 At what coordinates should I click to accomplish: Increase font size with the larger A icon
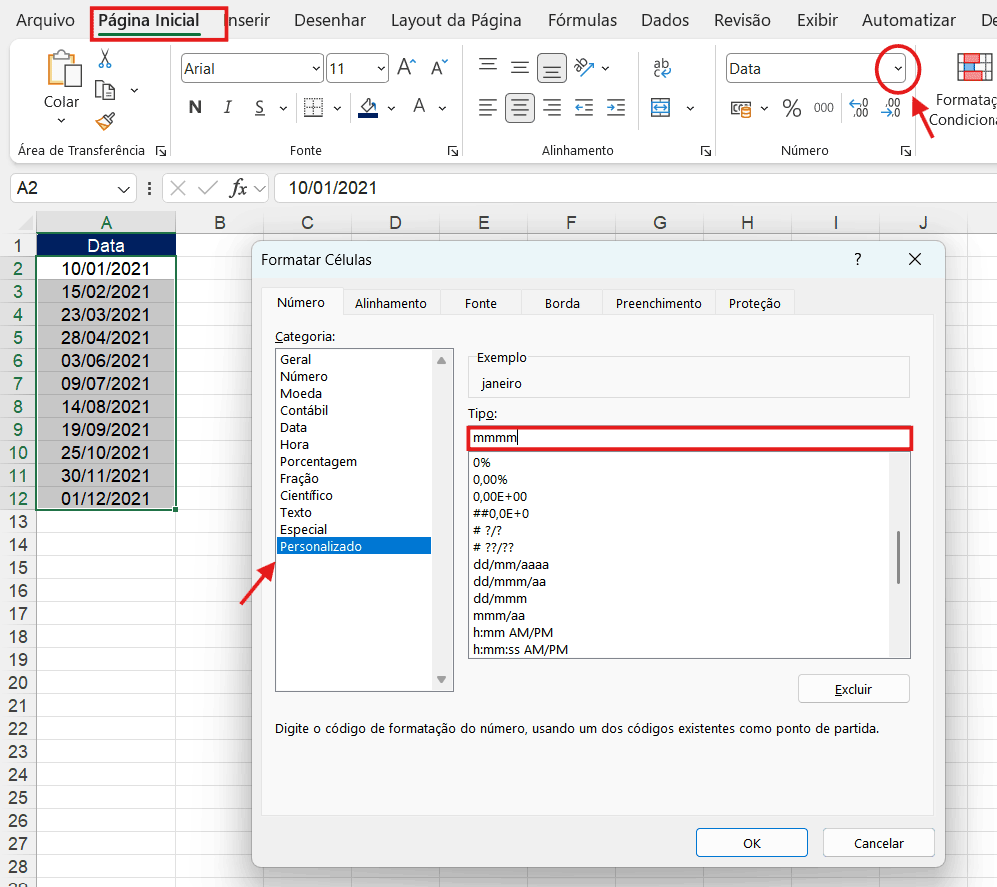407,67
